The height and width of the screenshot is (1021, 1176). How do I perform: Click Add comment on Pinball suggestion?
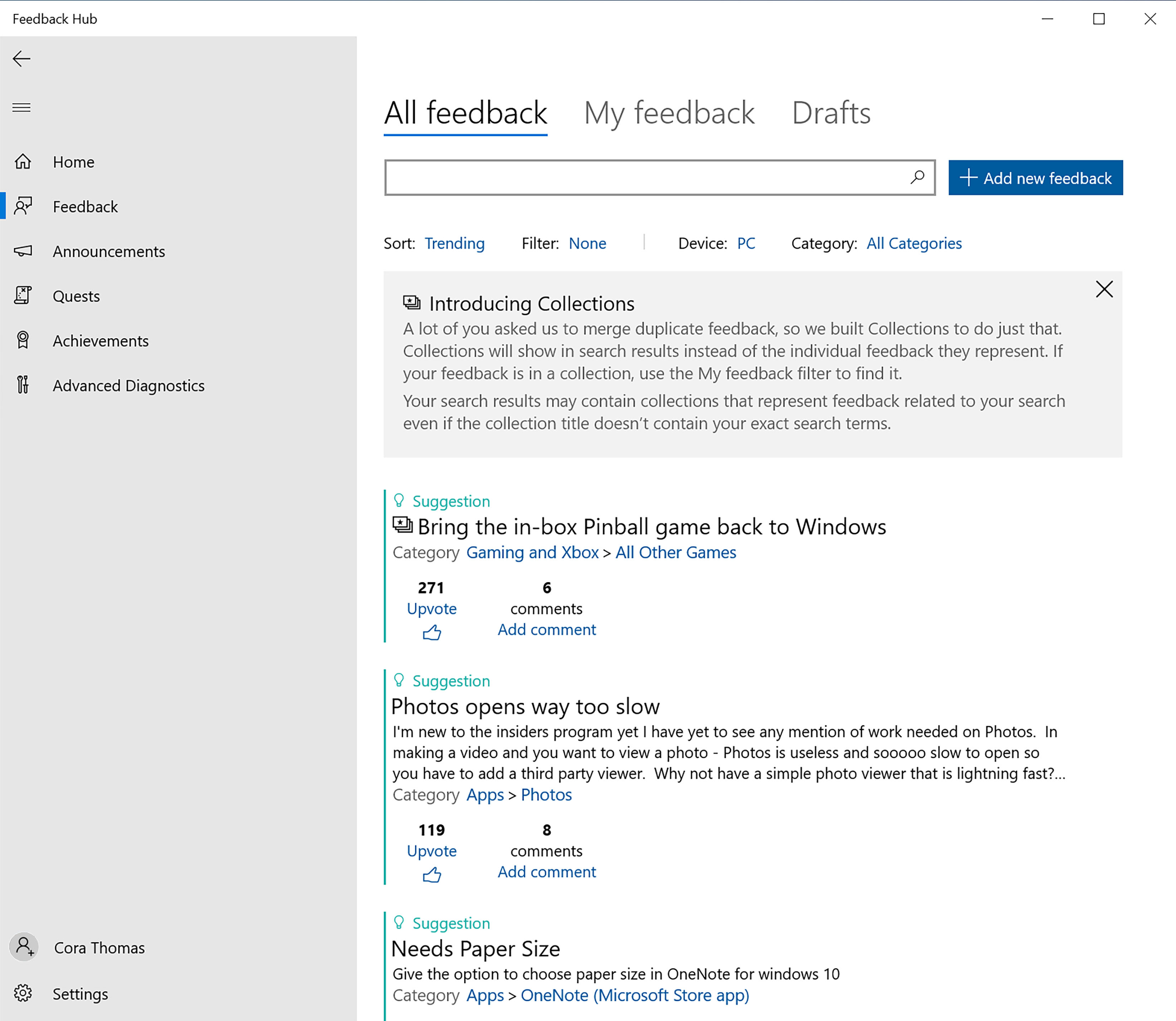pos(546,629)
